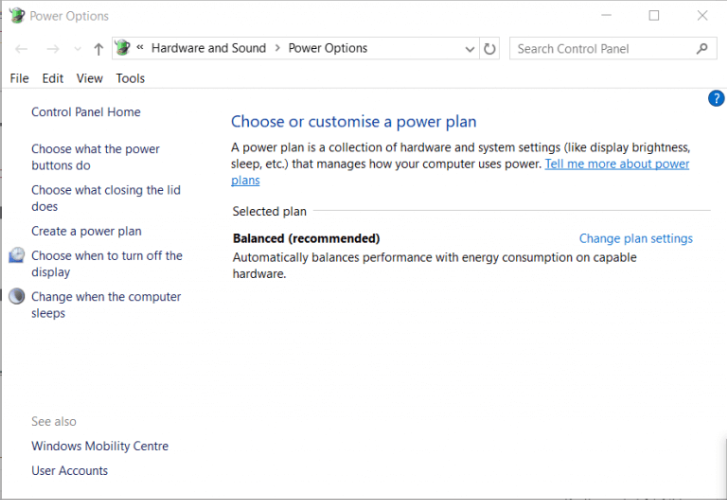Click the Power Options breadcrumb
The height and width of the screenshot is (500, 727).
point(328,48)
